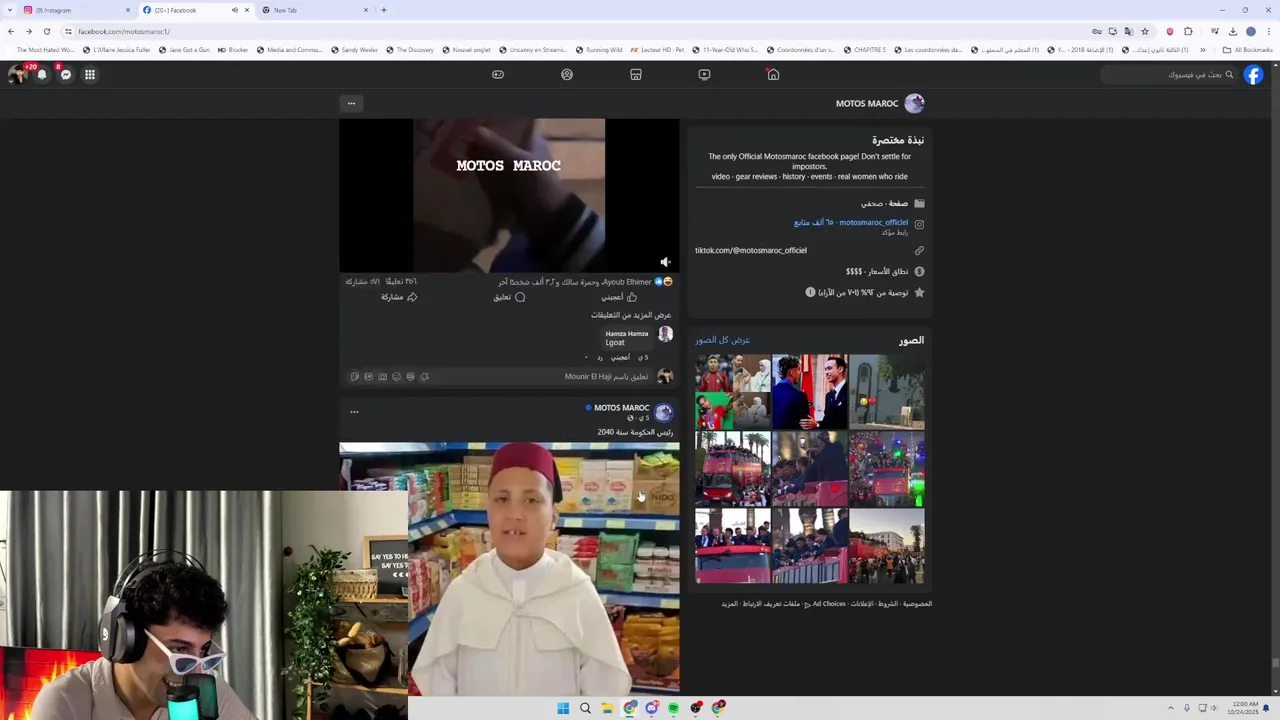Share the video post (مشاركة)

click(398, 297)
